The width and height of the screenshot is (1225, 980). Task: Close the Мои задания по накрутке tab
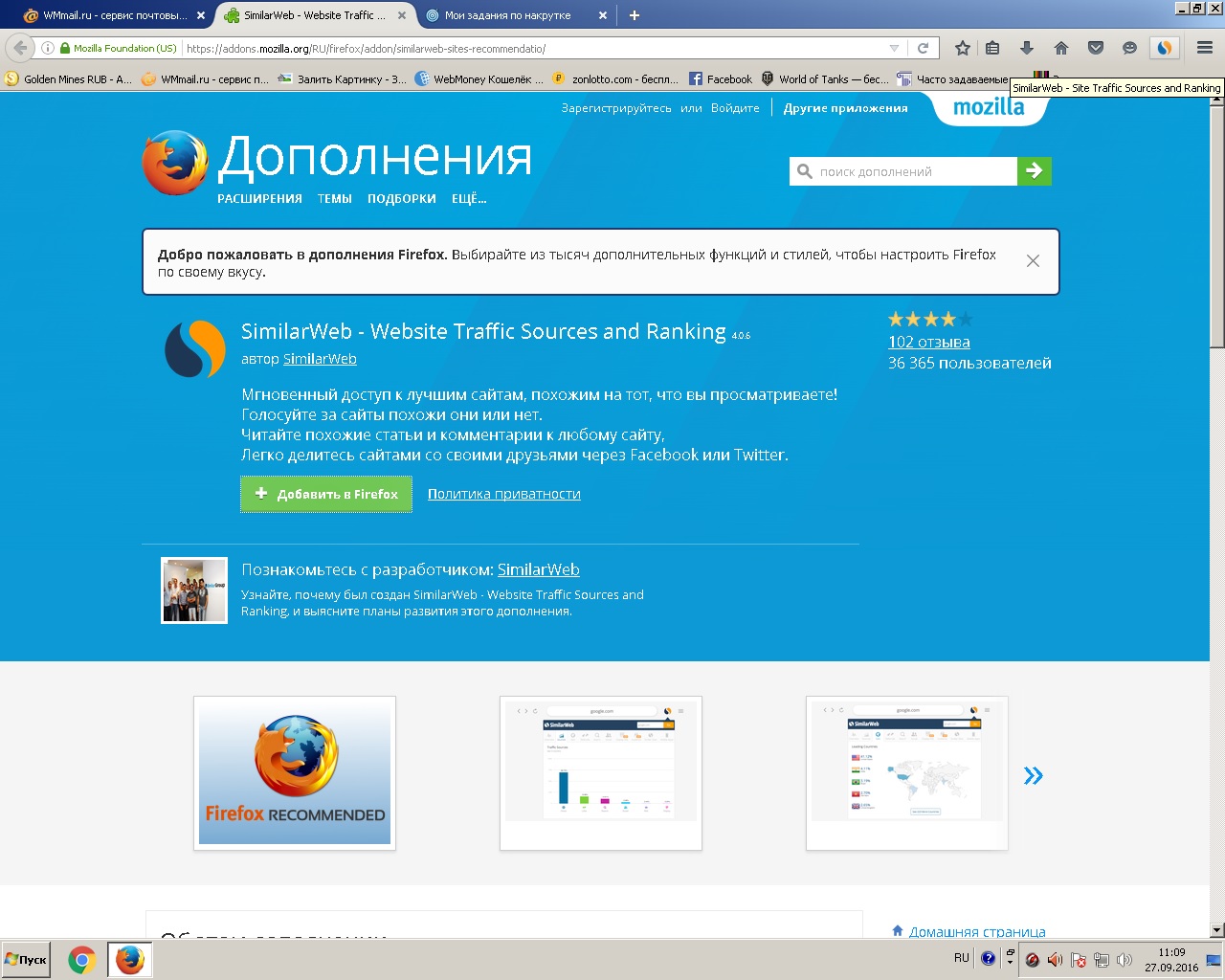coord(602,15)
